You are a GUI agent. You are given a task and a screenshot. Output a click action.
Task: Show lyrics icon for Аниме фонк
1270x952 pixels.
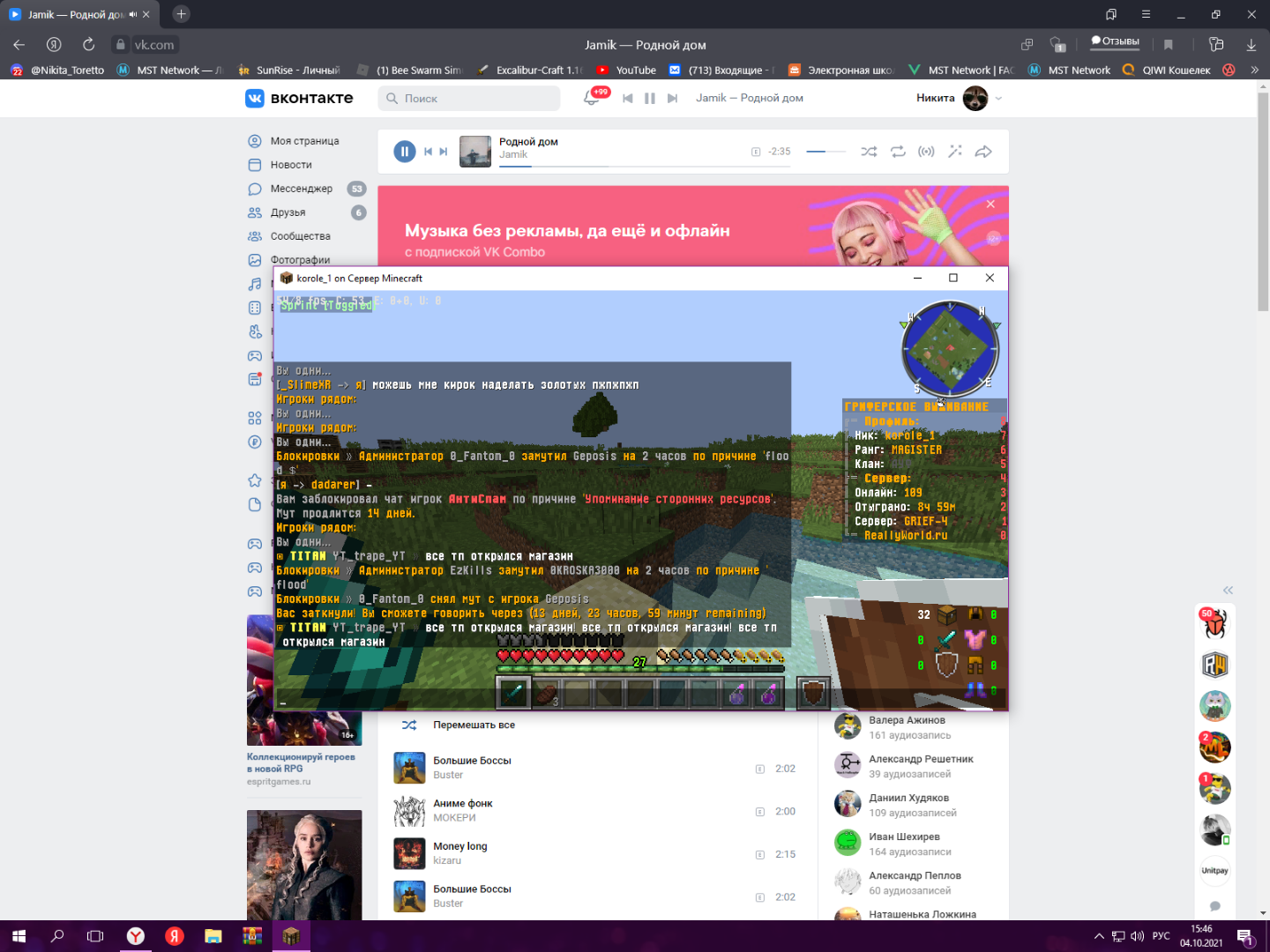click(x=759, y=812)
